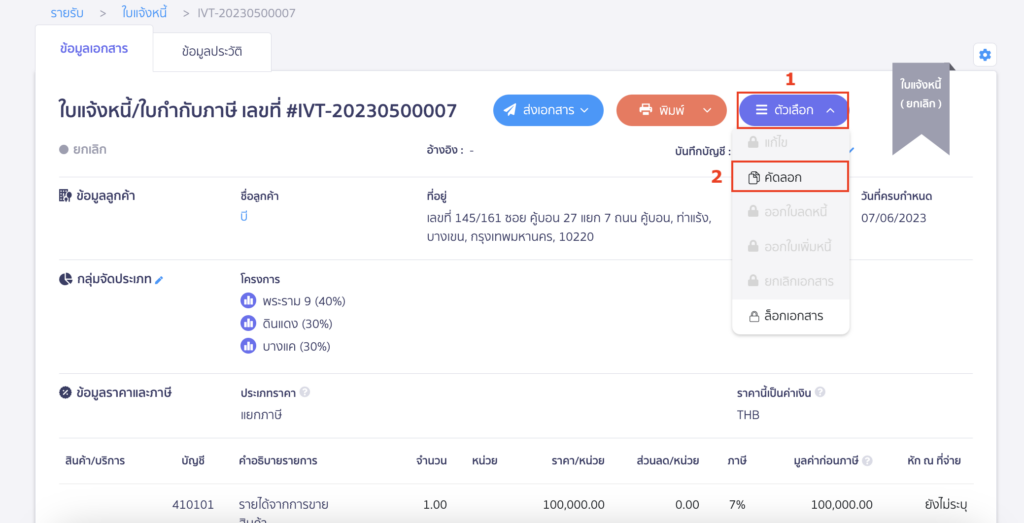Click the สินค้า/บริการ column header
This screenshot has width=1024, height=523.
click(95, 460)
